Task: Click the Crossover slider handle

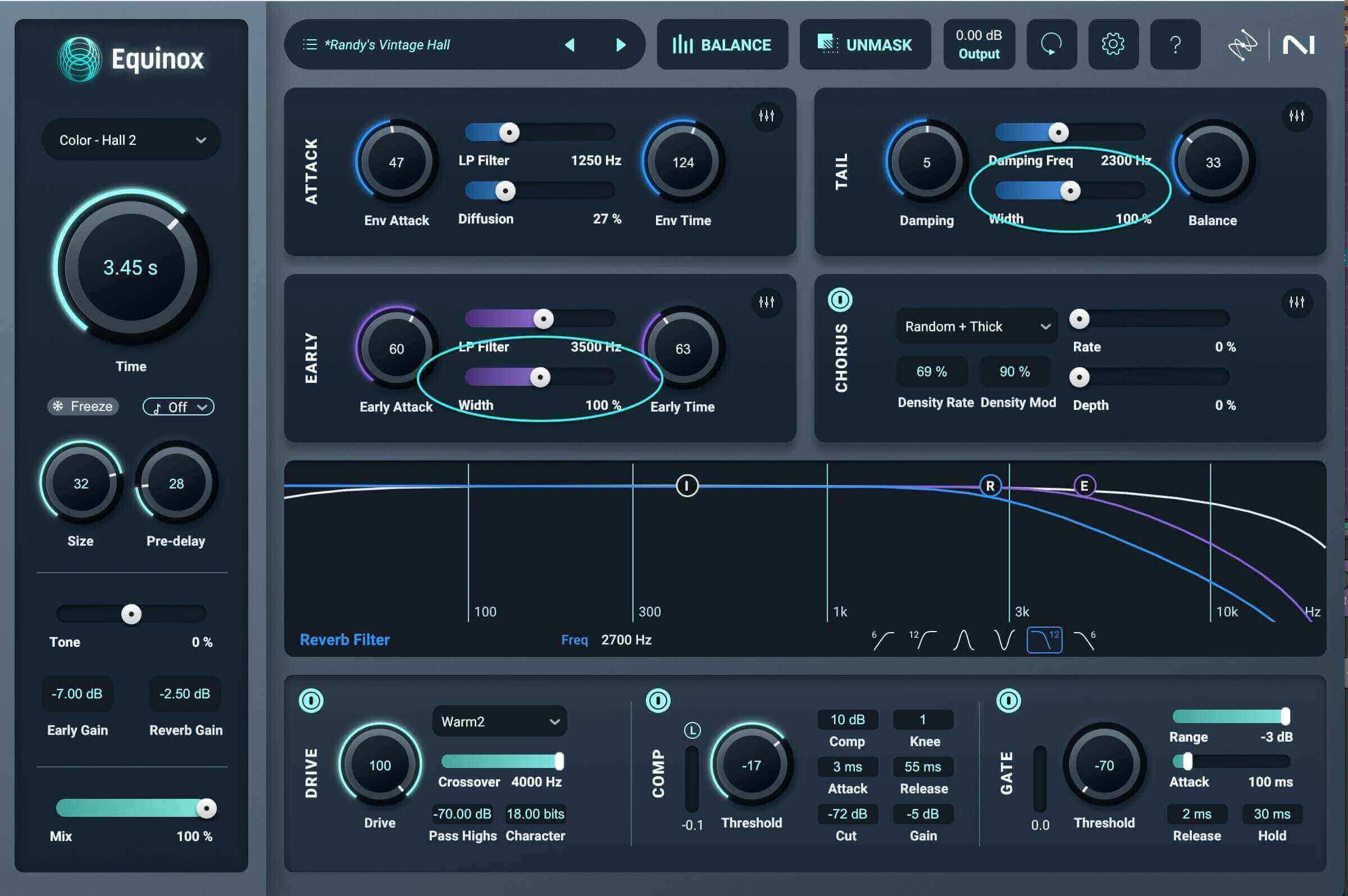Action: pyautogui.click(x=559, y=761)
